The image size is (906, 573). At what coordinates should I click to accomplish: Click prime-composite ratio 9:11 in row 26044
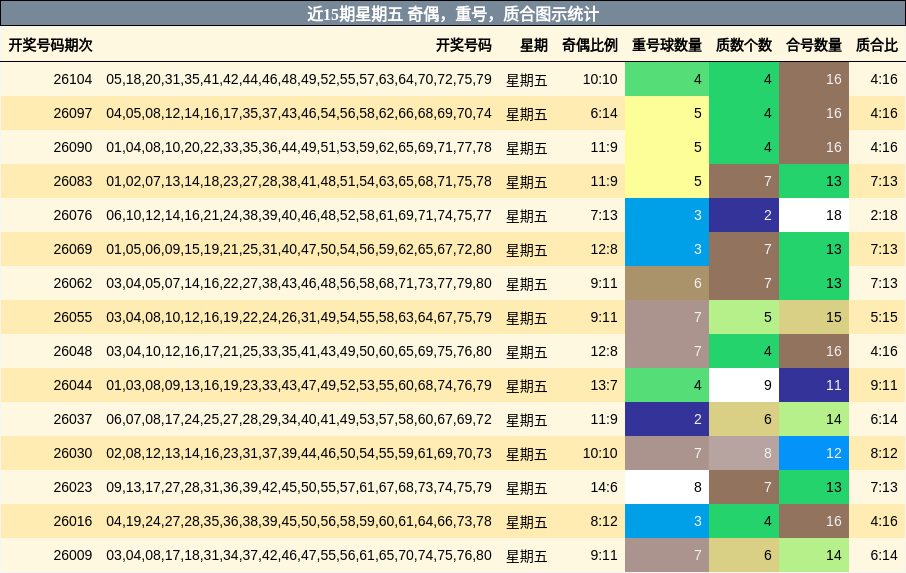(x=884, y=385)
